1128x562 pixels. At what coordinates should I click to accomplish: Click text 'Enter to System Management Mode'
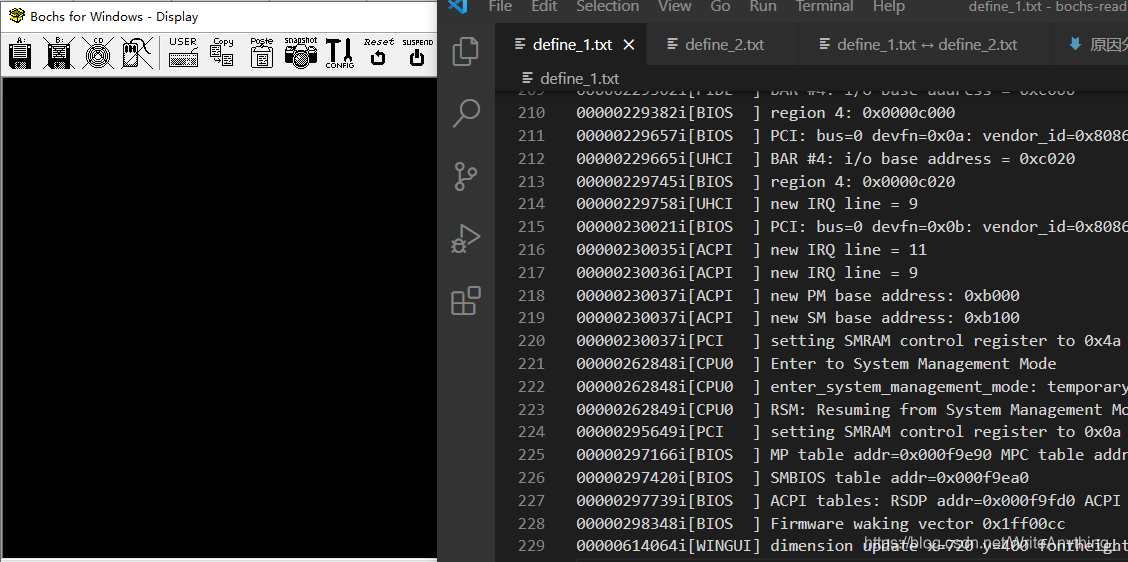point(913,364)
